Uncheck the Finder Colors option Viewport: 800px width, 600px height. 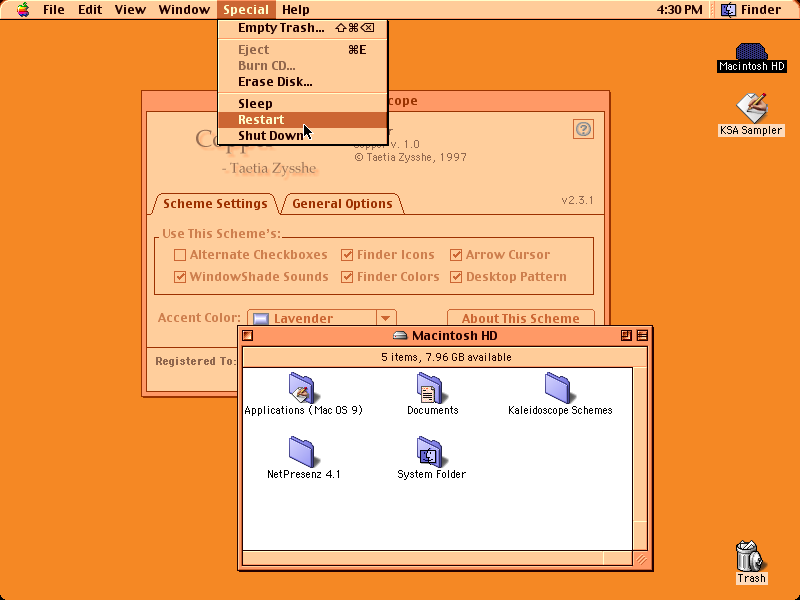pos(347,277)
